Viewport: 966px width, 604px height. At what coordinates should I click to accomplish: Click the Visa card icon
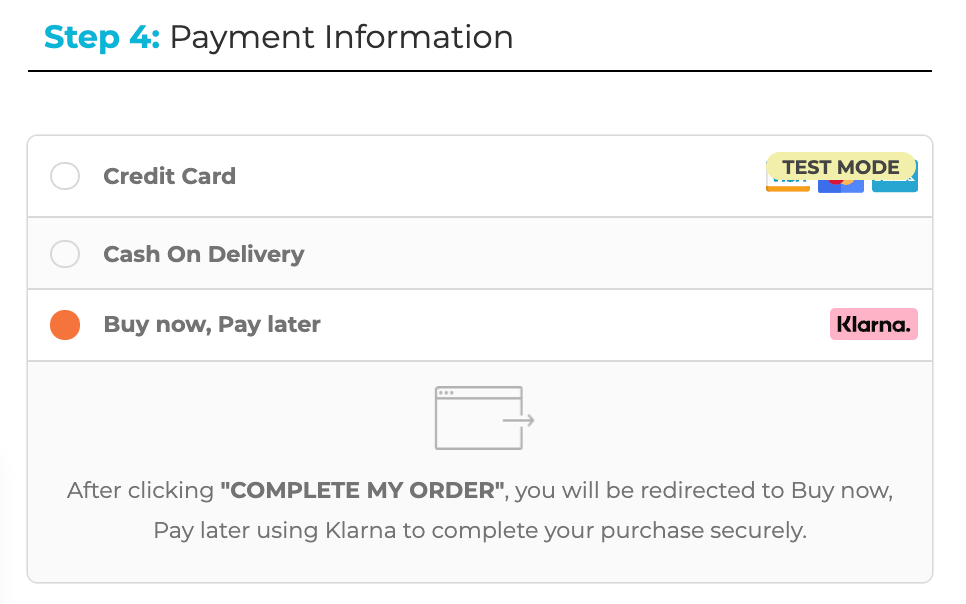click(787, 186)
